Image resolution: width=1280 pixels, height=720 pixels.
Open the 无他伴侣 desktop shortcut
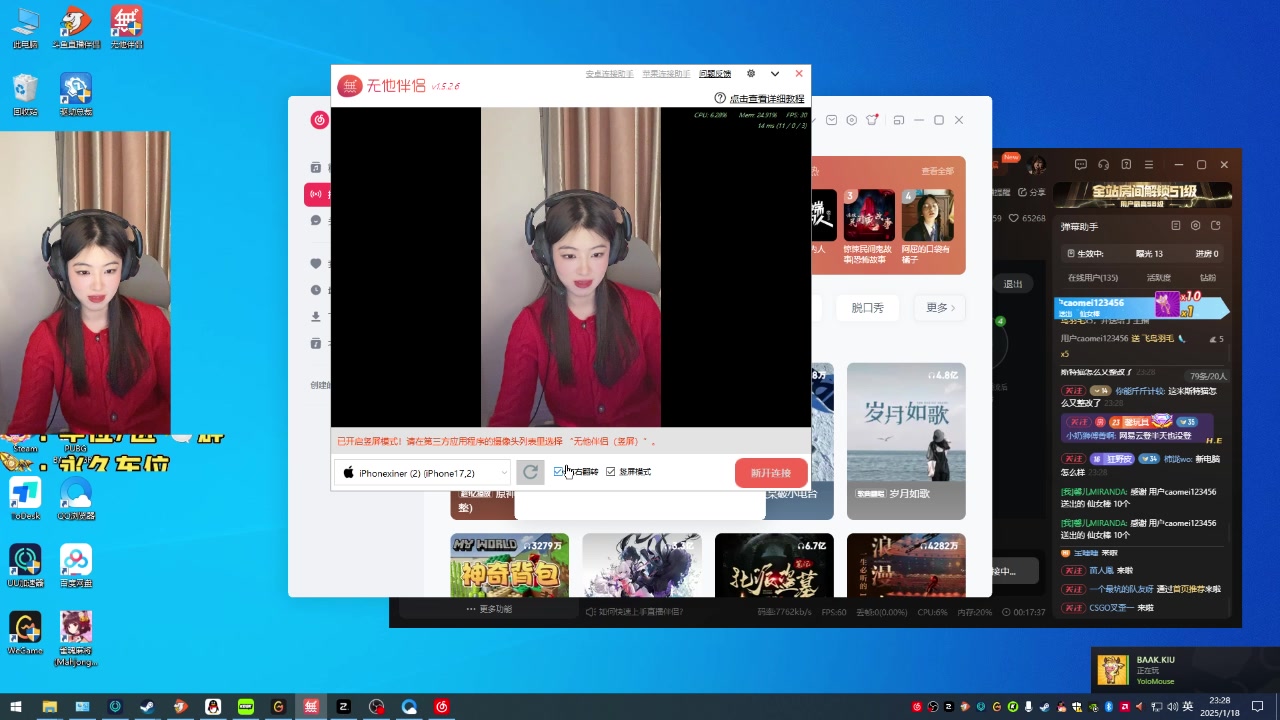pos(126,28)
